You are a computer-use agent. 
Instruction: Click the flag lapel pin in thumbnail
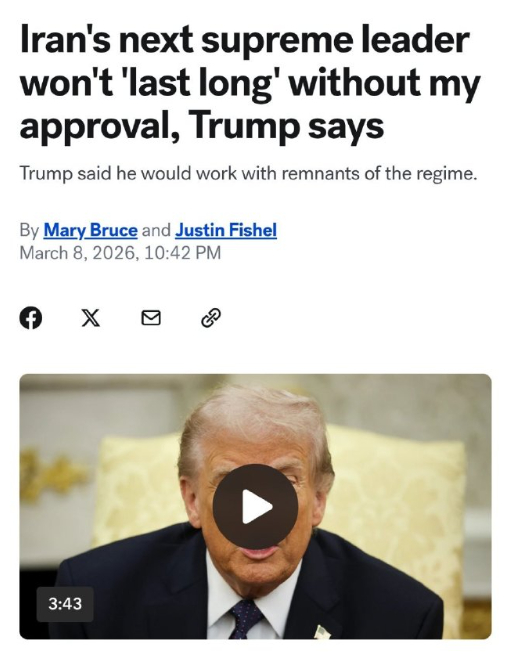click(322, 631)
